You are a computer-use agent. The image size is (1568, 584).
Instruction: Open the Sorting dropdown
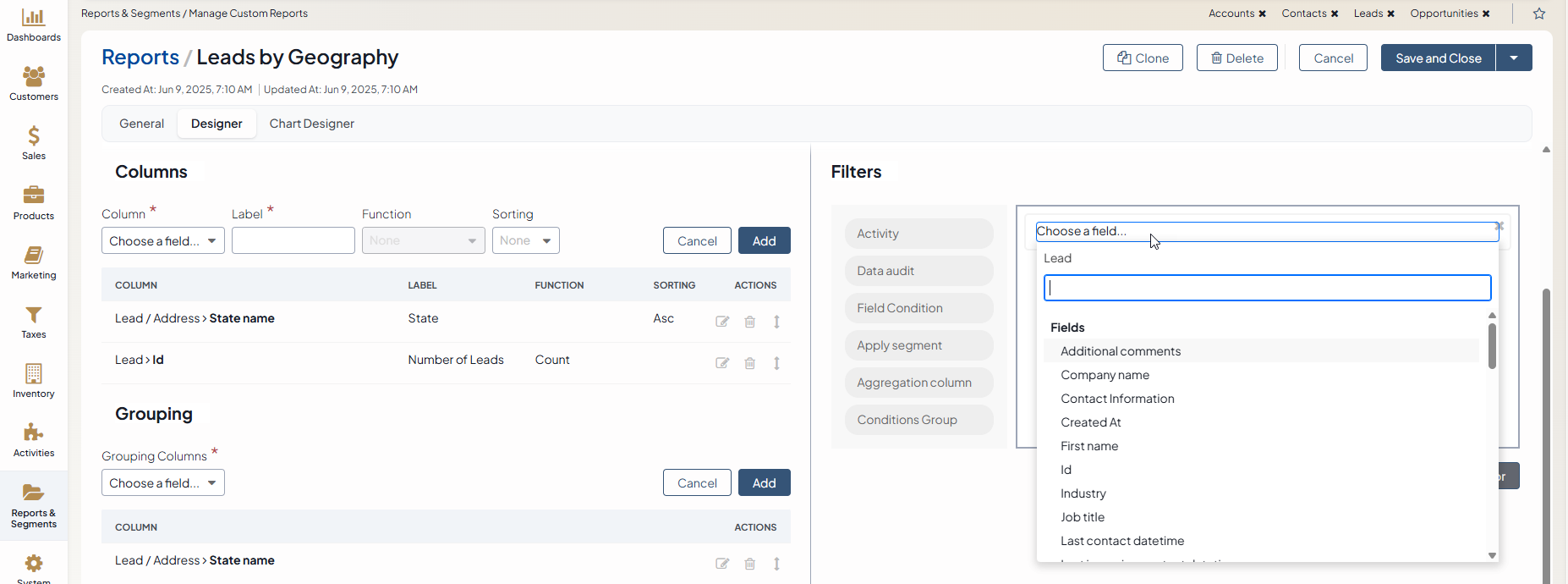[525, 240]
